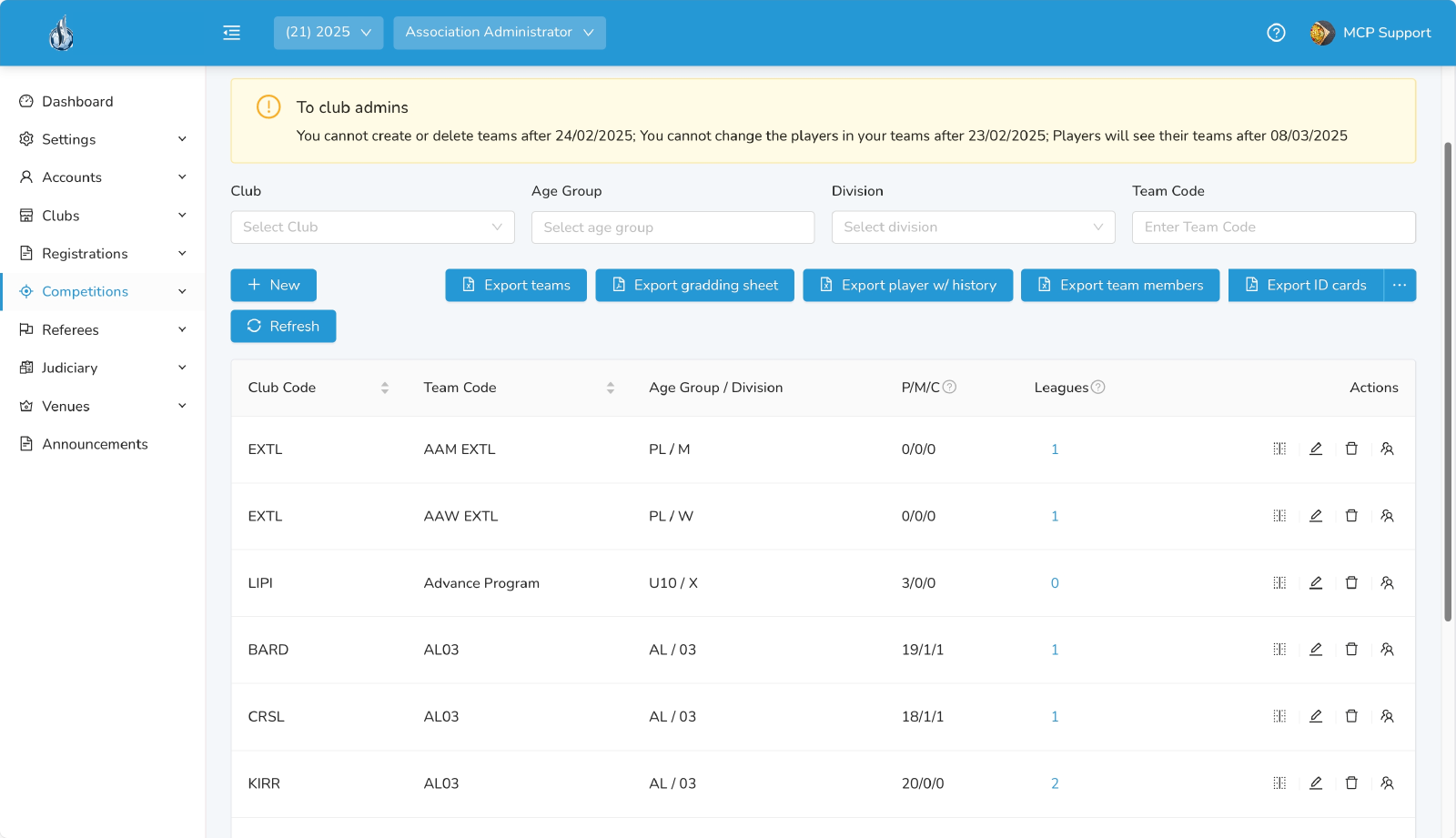This screenshot has width=1456, height=838.
Task: Open the Select Club dropdown
Action: (x=372, y=227)
